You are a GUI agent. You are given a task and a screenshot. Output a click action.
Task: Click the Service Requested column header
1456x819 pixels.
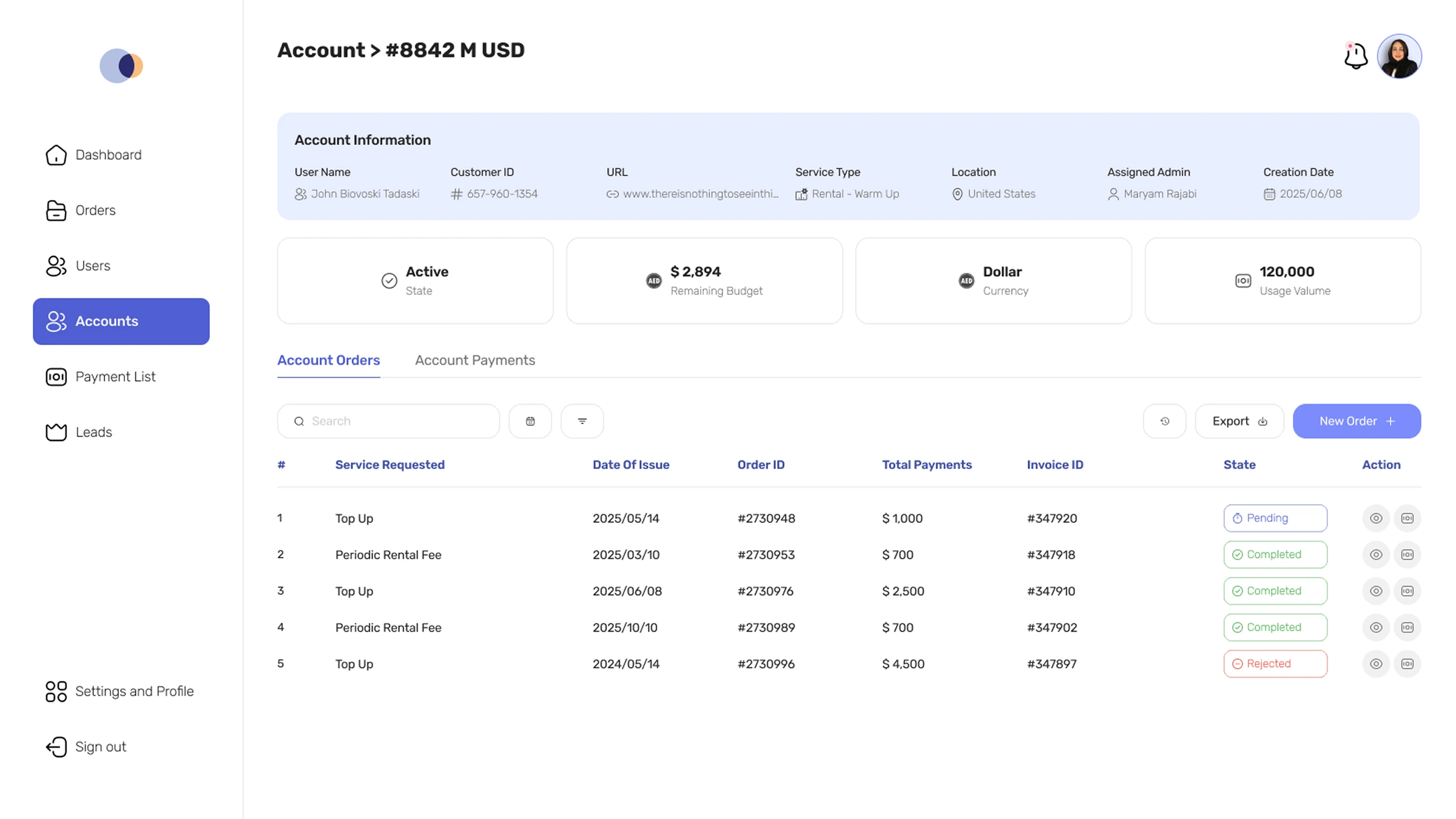pyautogui.click(x=390, y=465)
